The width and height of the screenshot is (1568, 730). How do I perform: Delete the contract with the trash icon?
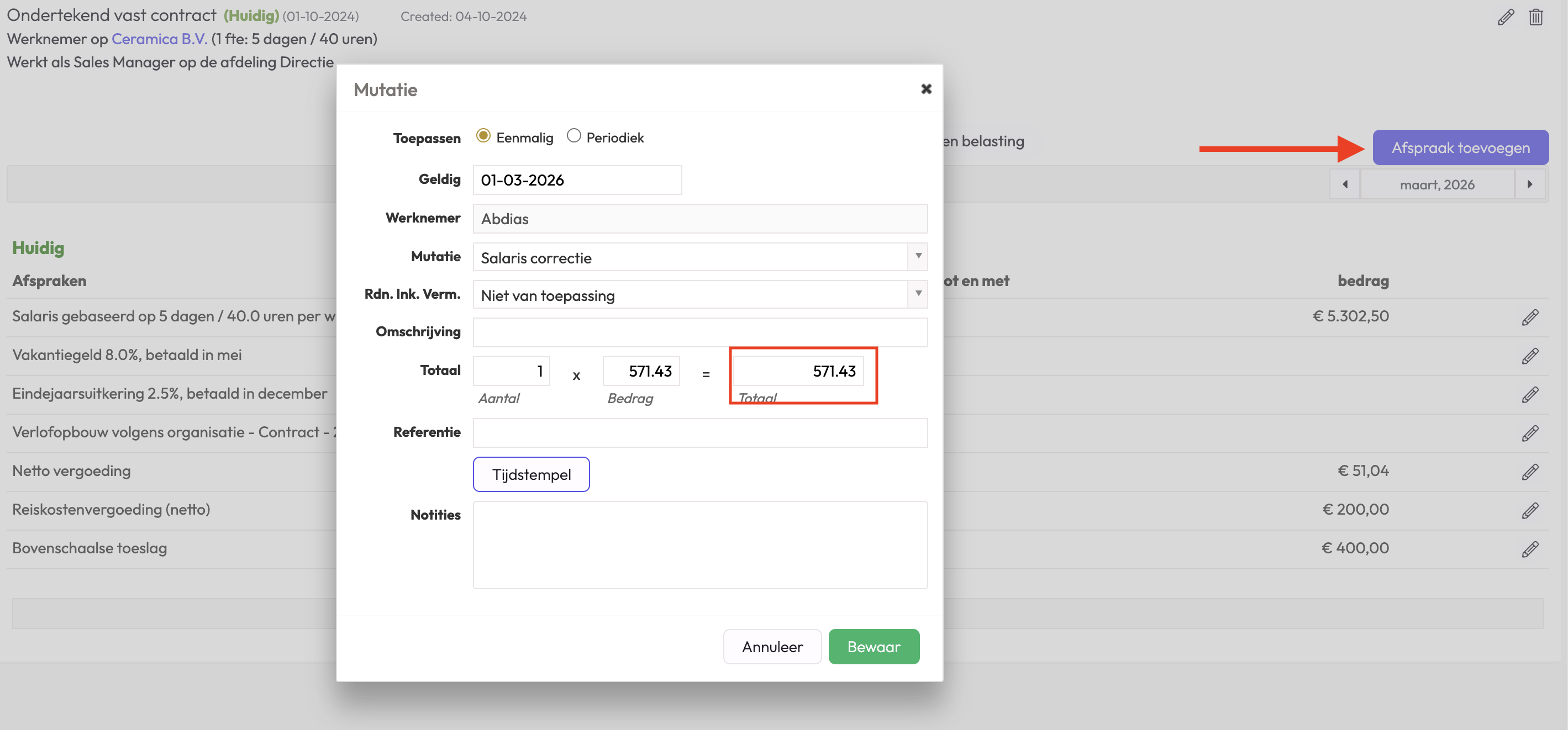(x=1535, y=17)
